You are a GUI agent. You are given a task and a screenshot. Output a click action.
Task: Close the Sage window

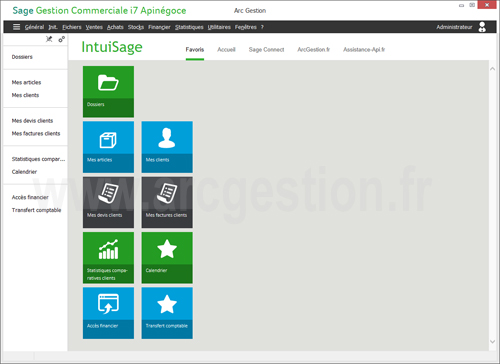pos(487,5)
